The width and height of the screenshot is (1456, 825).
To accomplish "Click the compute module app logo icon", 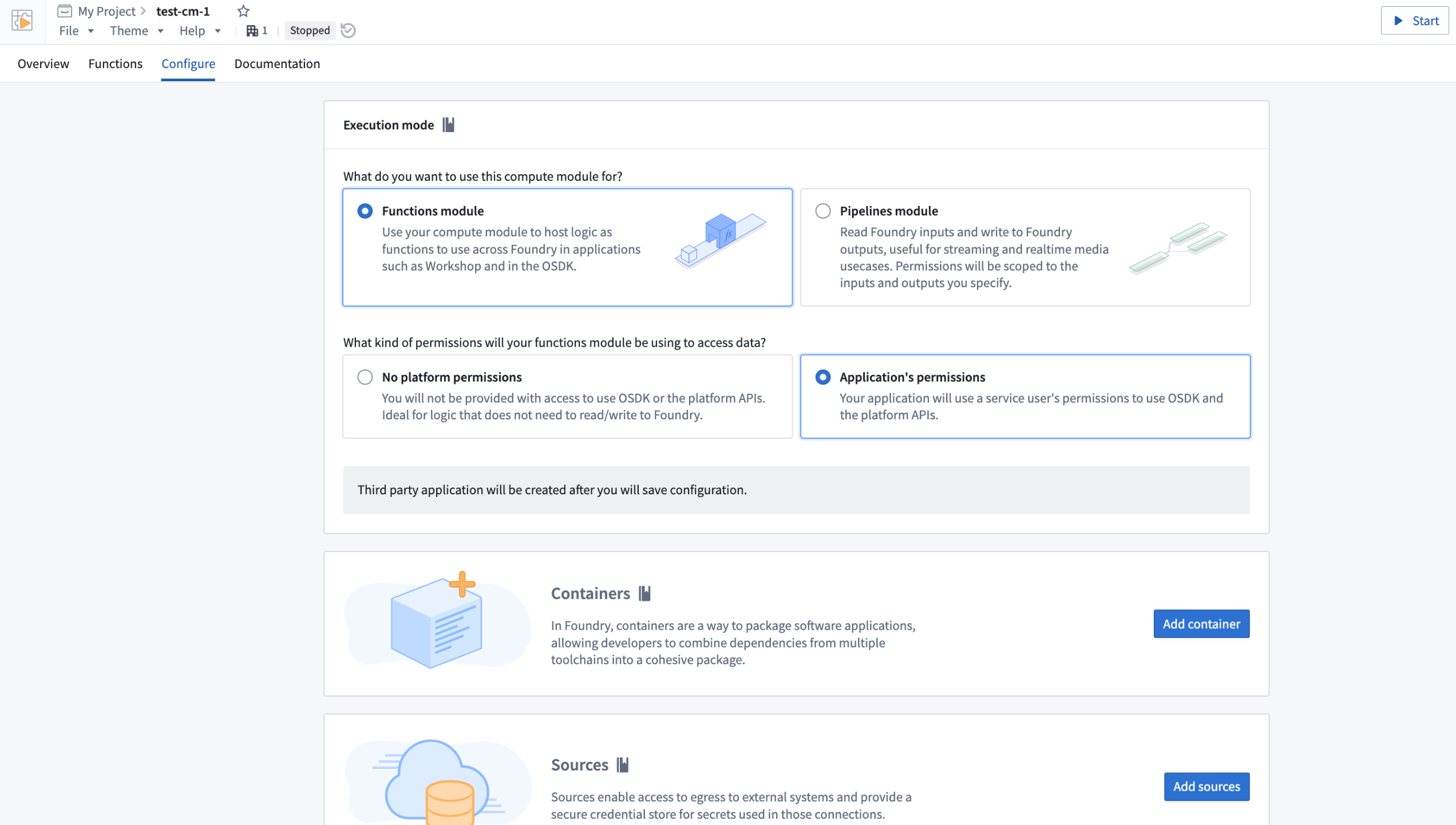I will [22, 21].
